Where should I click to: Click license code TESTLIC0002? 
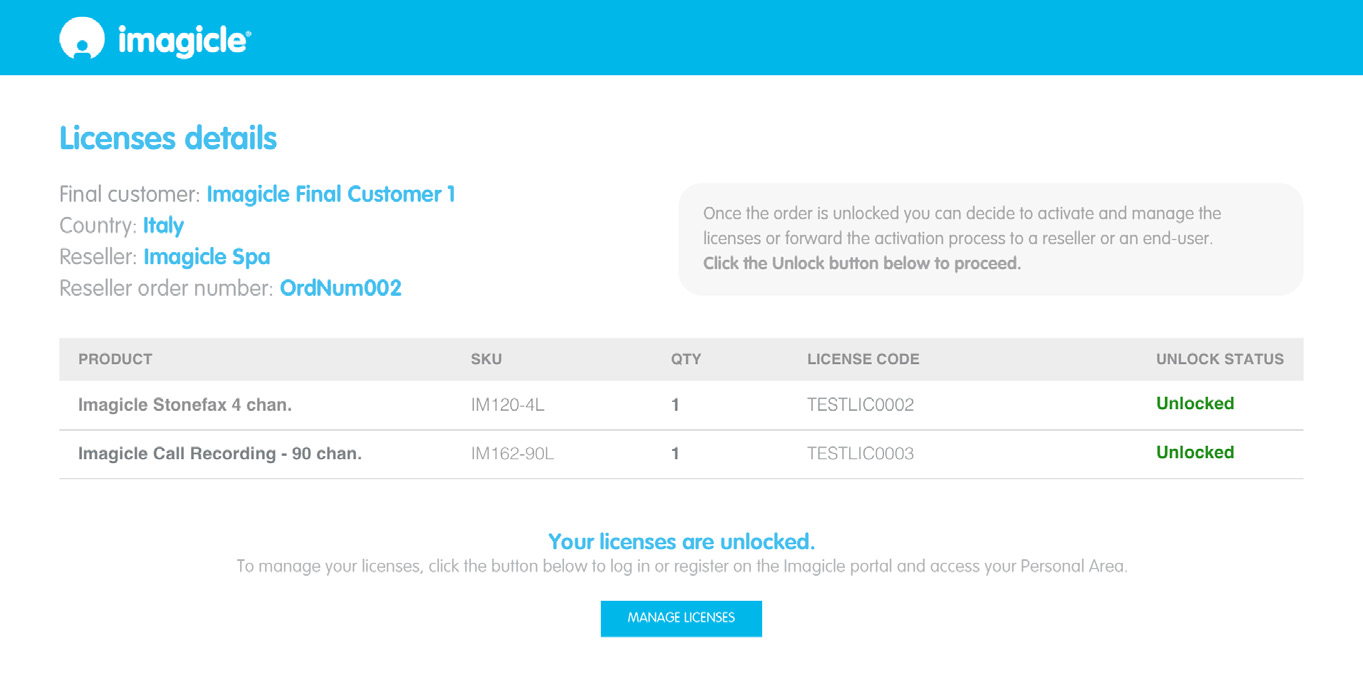pos(860,405)
